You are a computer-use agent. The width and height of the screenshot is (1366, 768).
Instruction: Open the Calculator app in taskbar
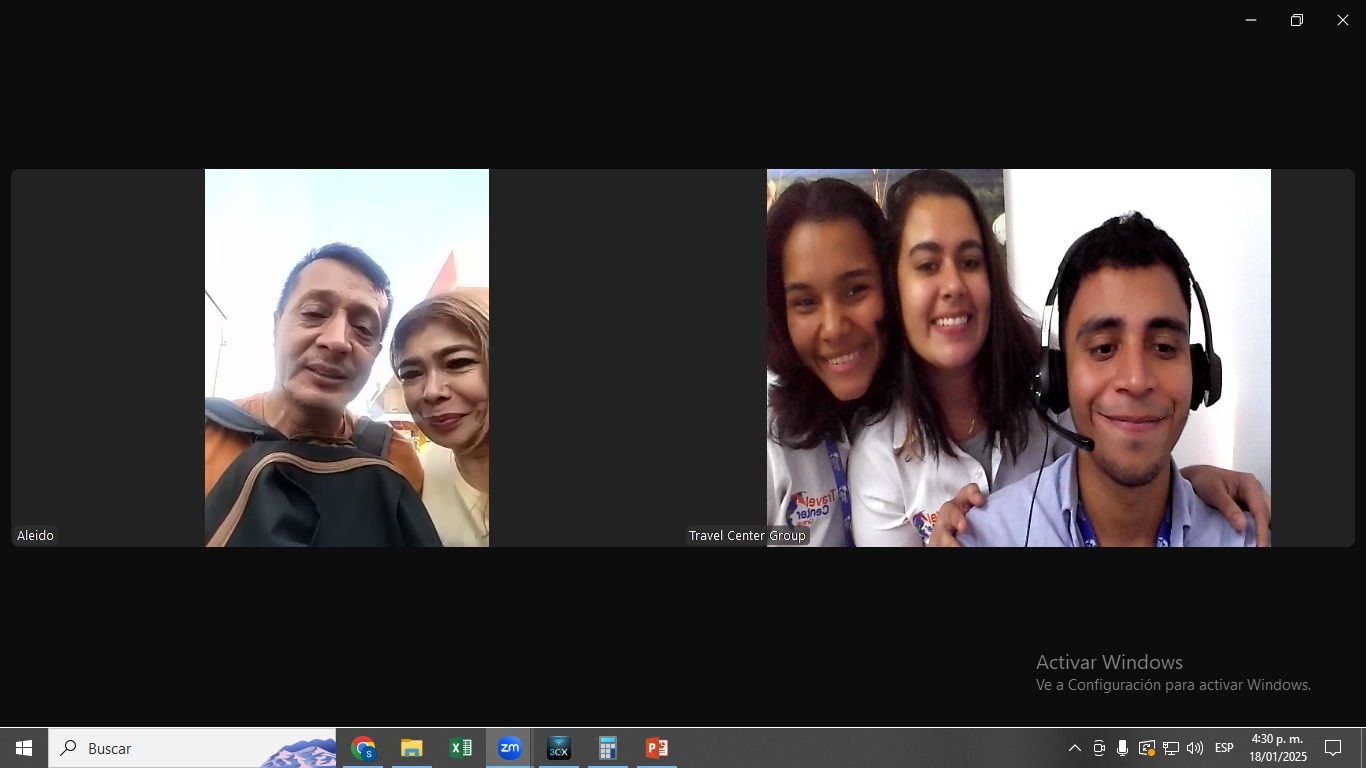607,748
